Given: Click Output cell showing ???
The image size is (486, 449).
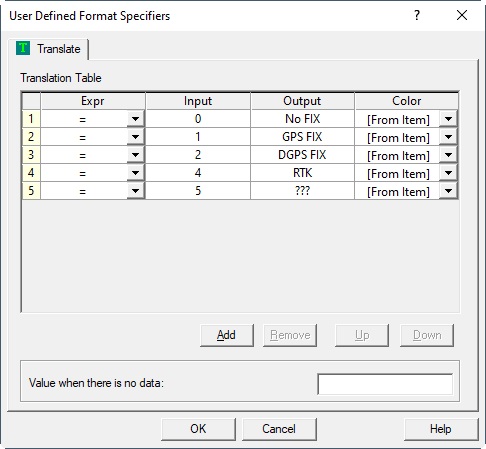Looking at the screenshot, I should [302, 191].
